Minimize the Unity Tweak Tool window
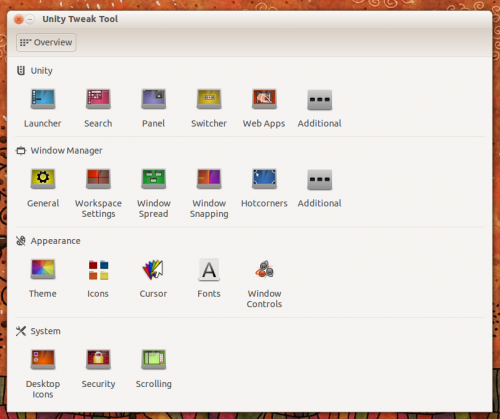The height and width of the screenshot is (419, 500). pyautogui.click(x=30, y=19)
